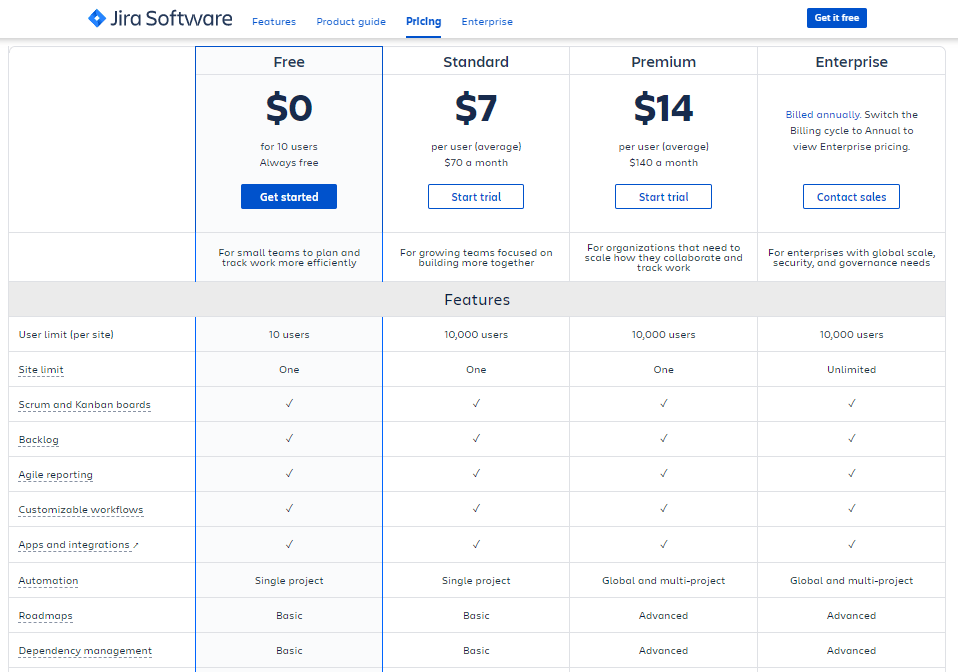This screenshot has height=672, width=958.
Task: Click the User limit (per site) label
Action: pyautogui.click(x=66, y=335)
